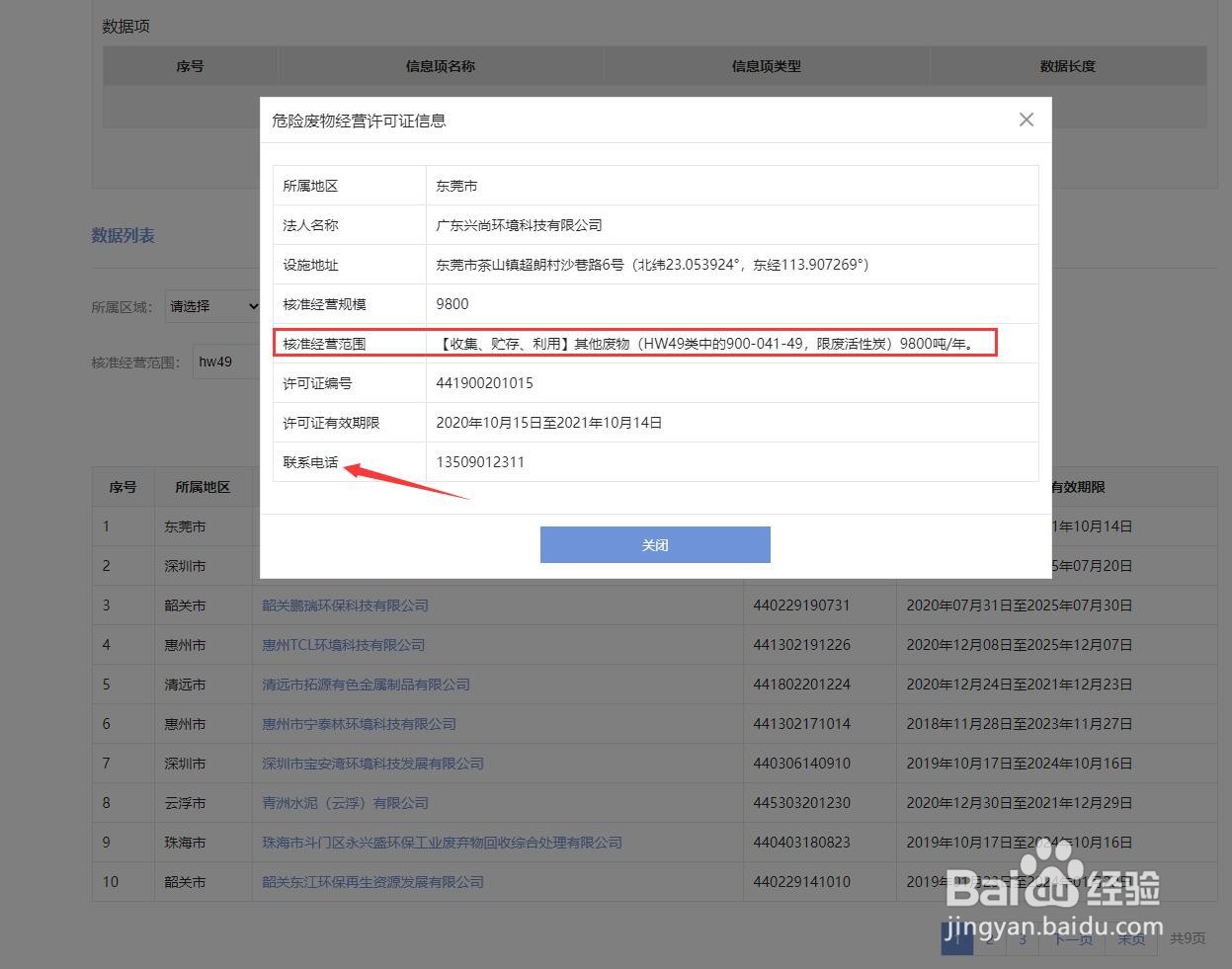Select phone number 13509012311 in dialog
The image size is (1232, 969).
click(x=480, y=462)
